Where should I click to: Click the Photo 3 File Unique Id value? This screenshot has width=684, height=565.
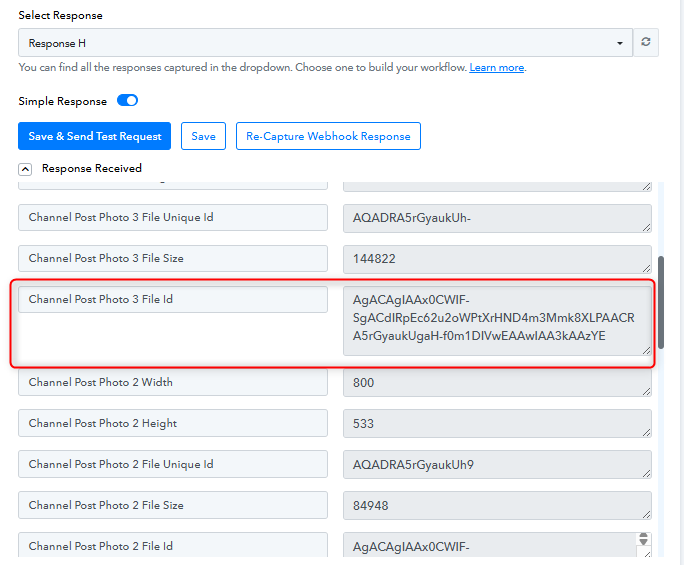tap(497, 218)
